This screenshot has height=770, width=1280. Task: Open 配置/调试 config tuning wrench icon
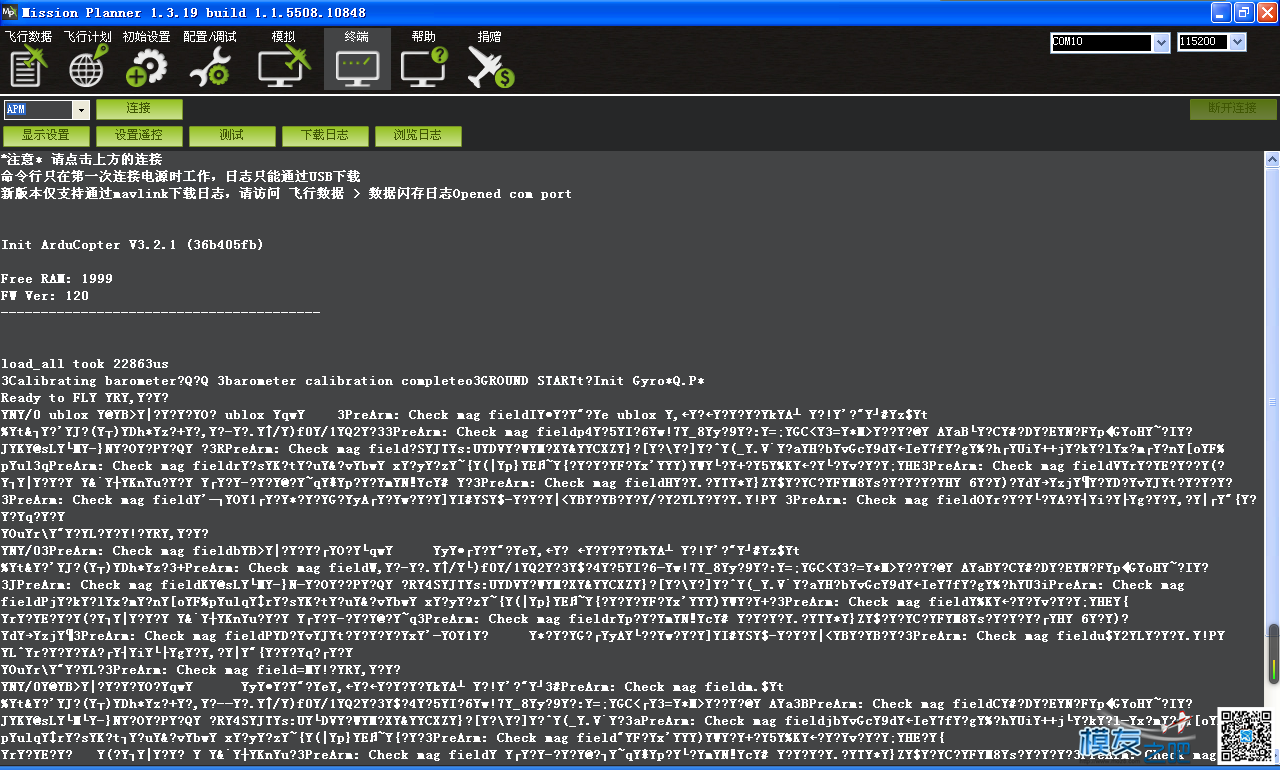click(x=210, y=59)
